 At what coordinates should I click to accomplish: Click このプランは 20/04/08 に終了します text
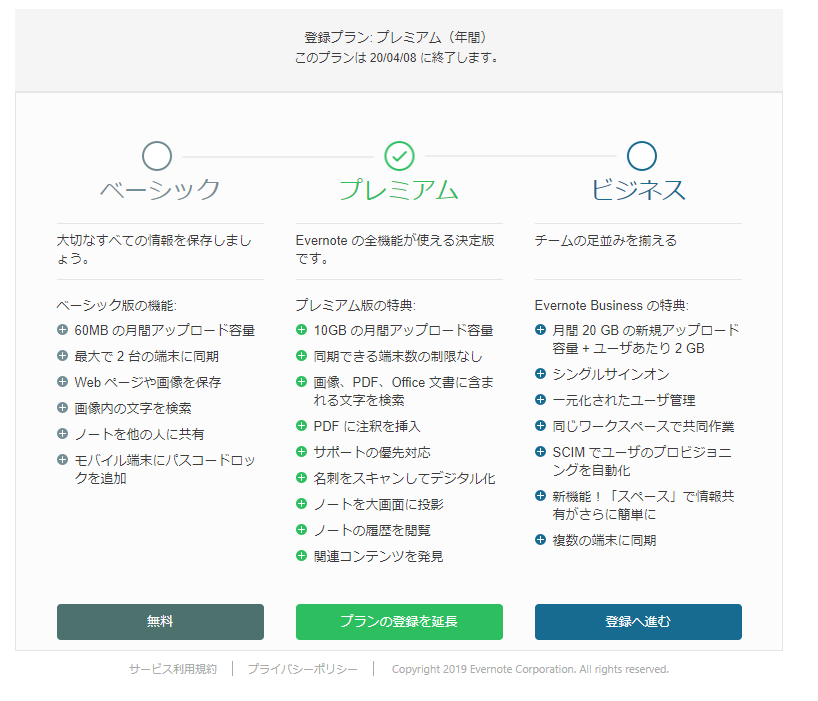pyautogui.click(x=398, y=57)
